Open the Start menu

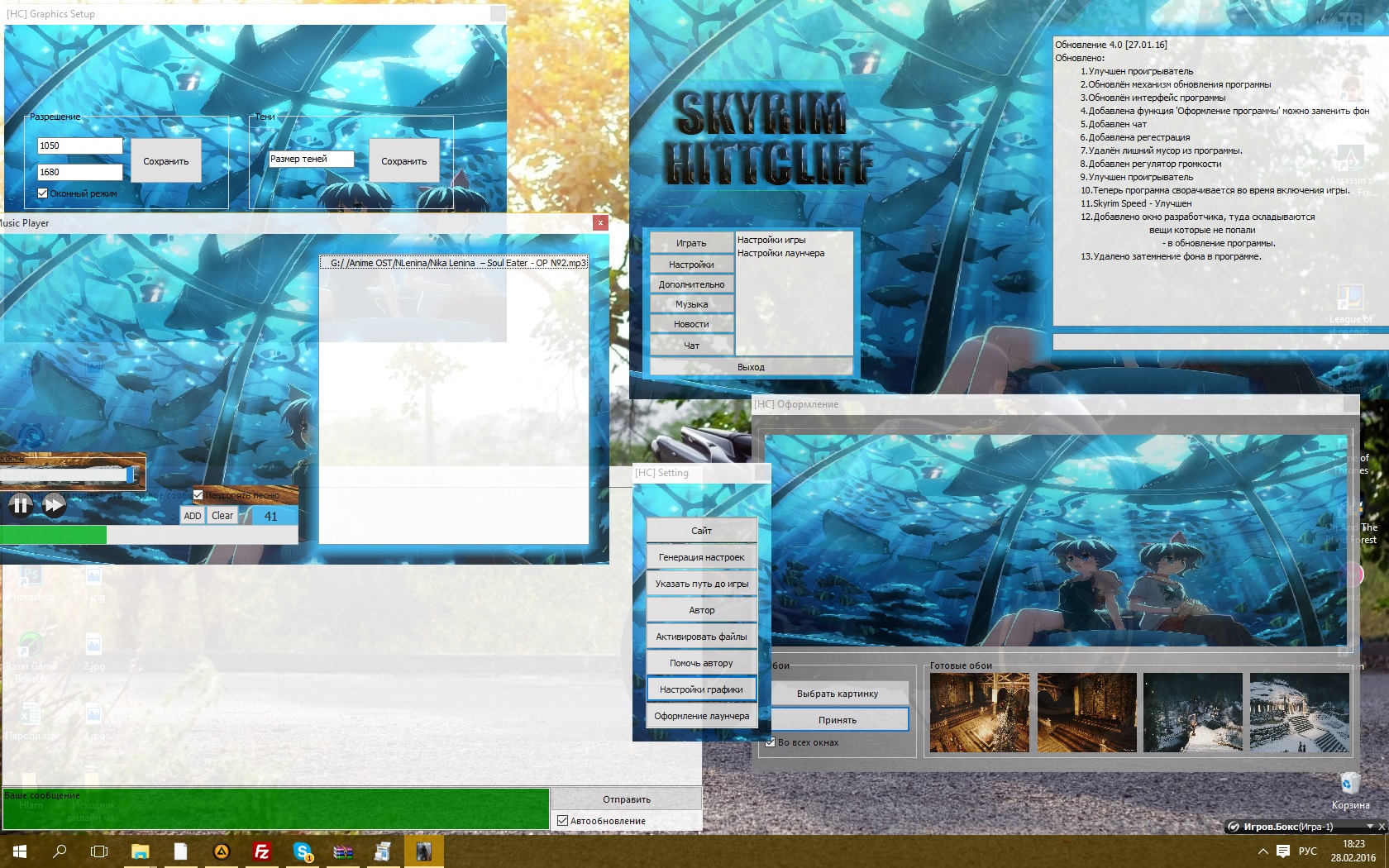(20, 851)
